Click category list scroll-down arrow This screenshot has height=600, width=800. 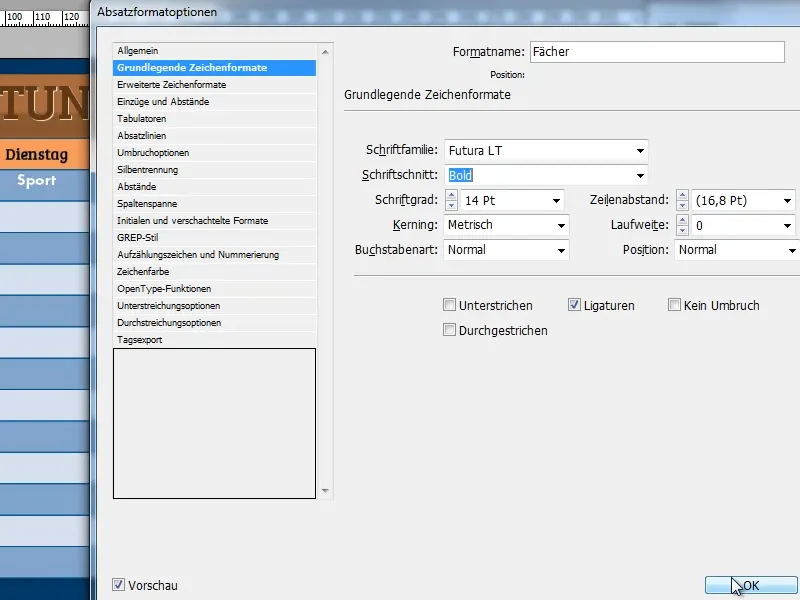(x=325, y=491)
